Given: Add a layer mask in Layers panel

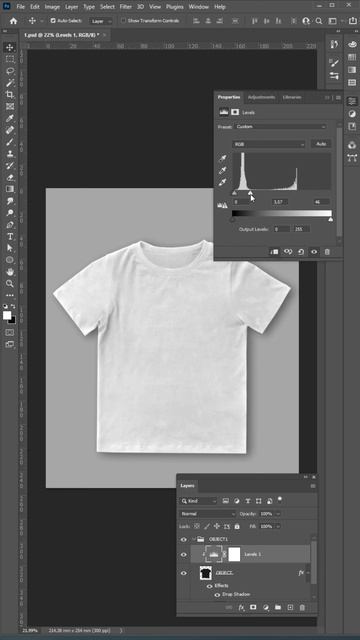Looking at the screenshot, I should coord(253,607).
